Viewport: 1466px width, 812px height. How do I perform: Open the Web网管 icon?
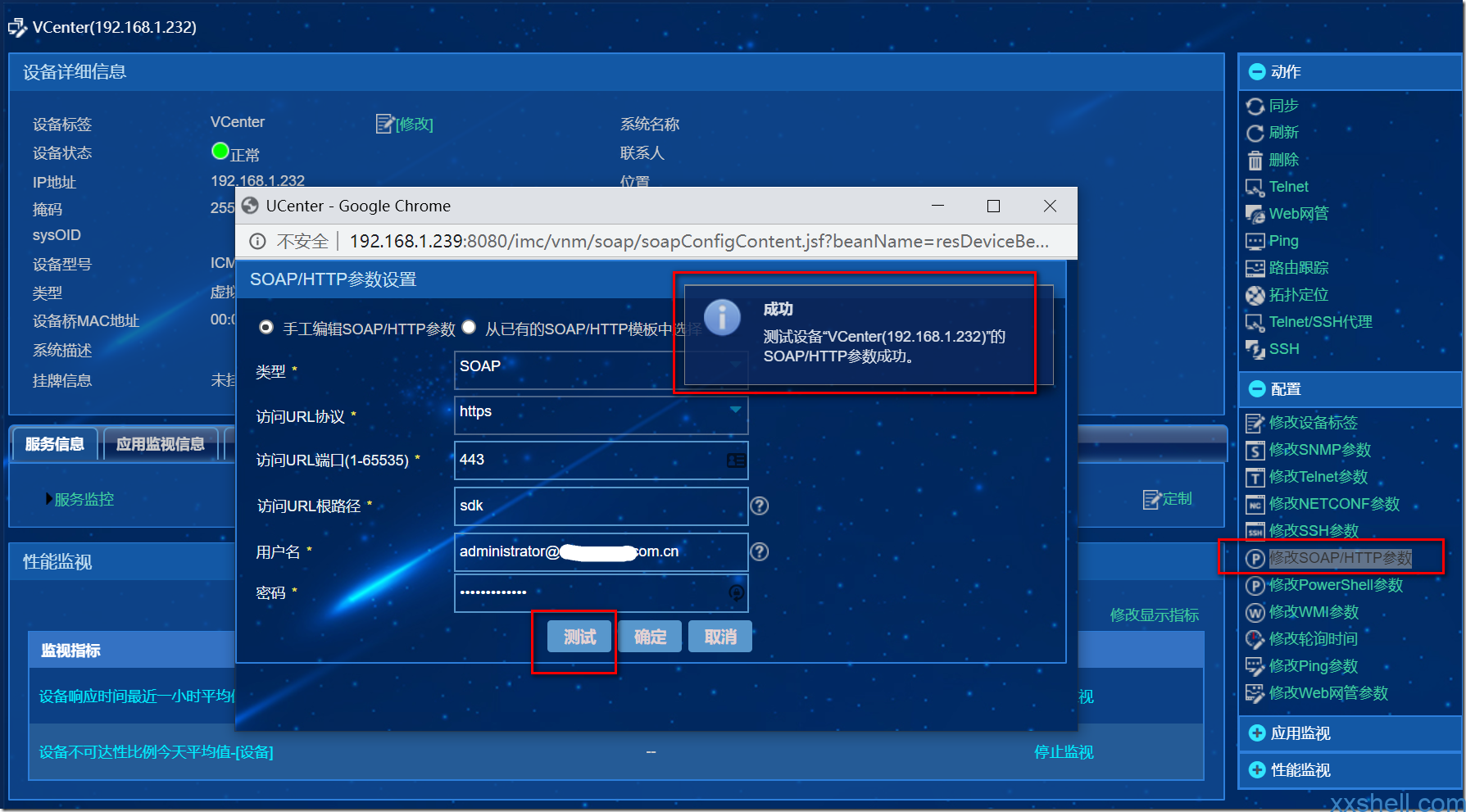(1255, 215)
